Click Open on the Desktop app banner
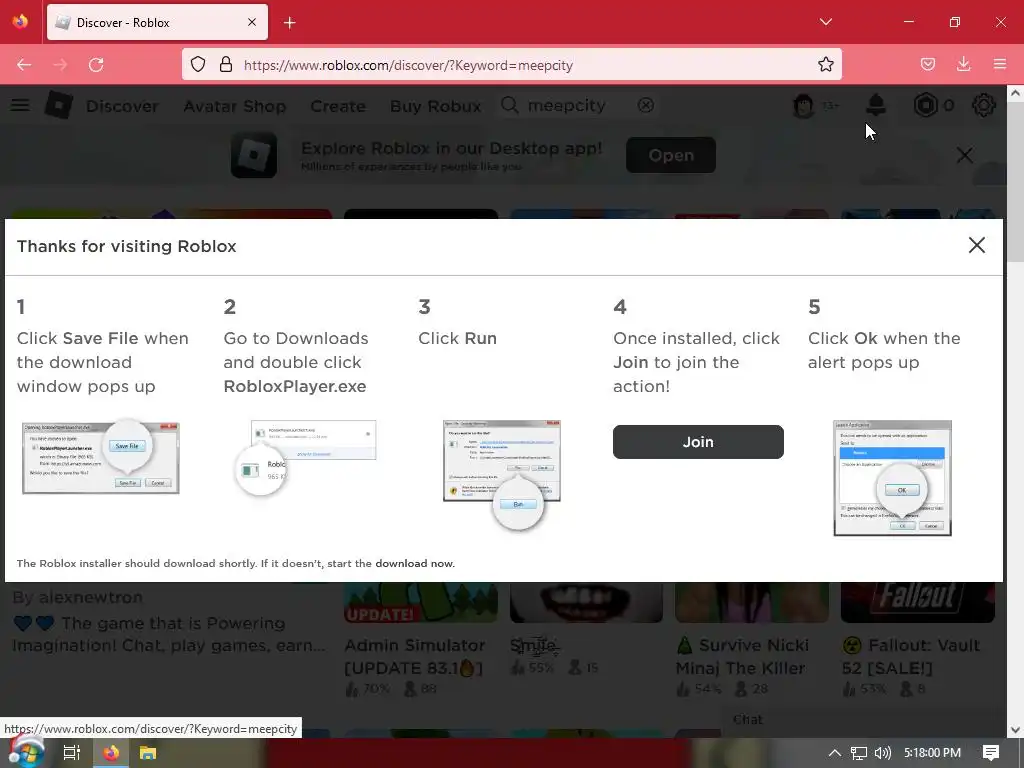The height and width of the screenshot is (768, 1024). tap(671, 155)
